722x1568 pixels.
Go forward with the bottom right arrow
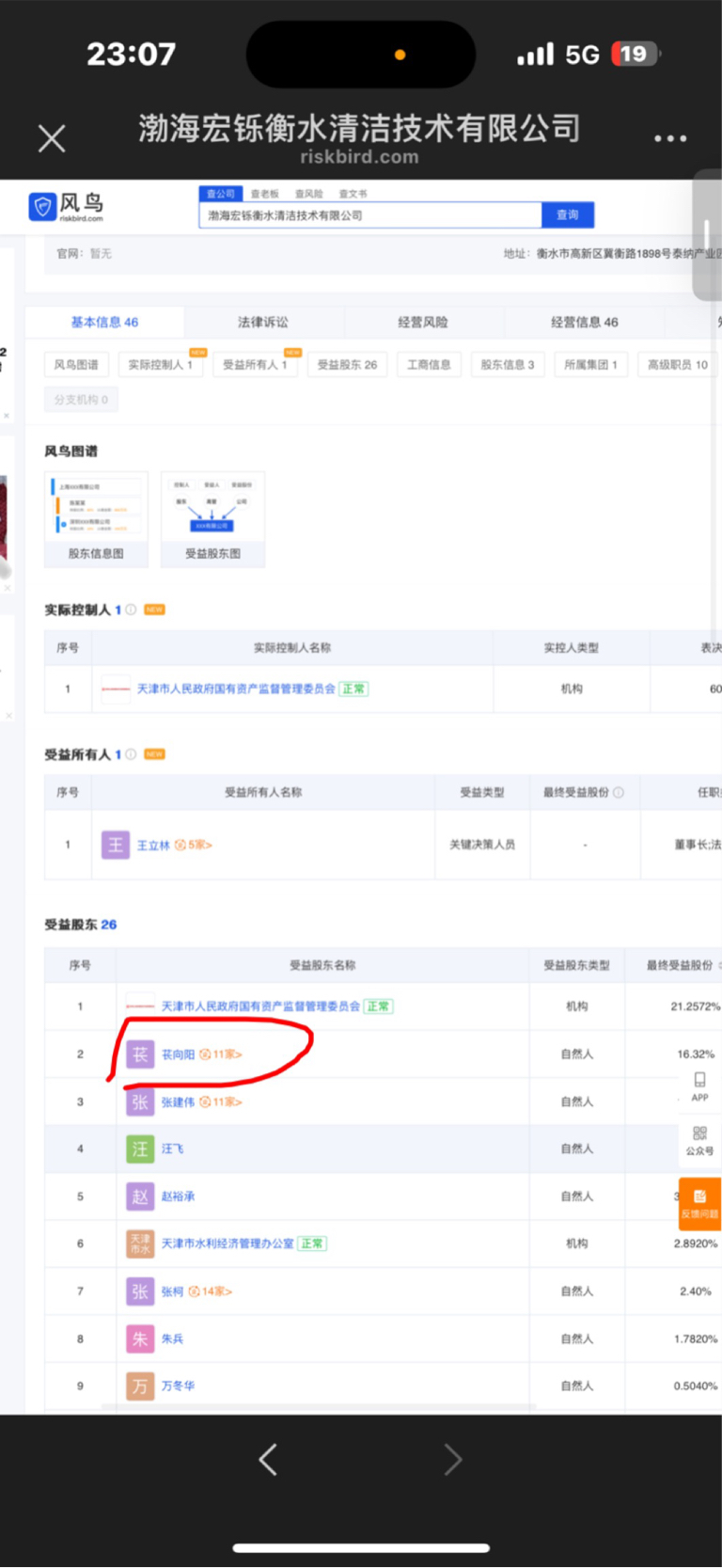453,1460
